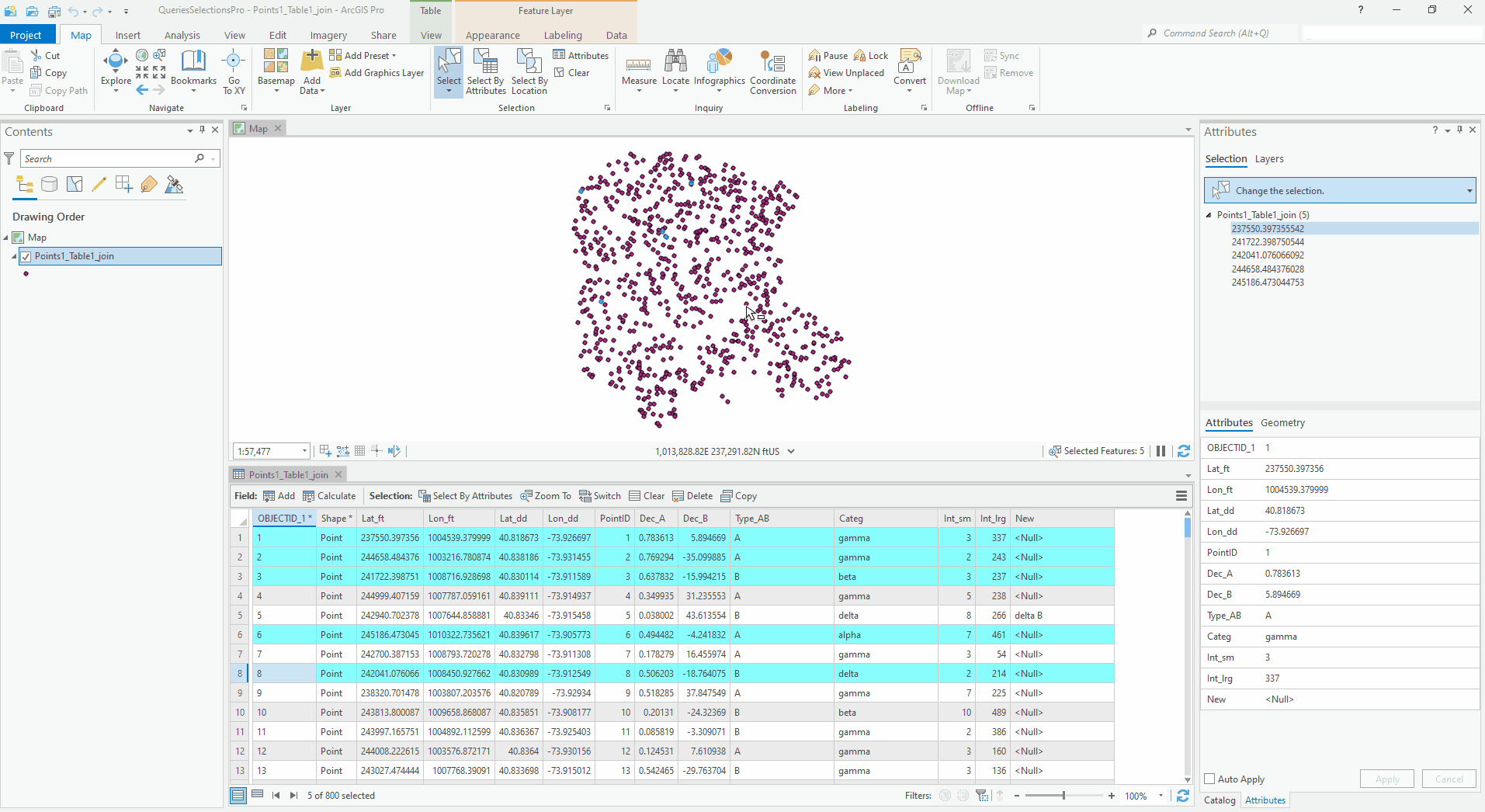1485x812 pixels.
Task: Open Coordinate Conversion tool
Action: pos(772,71)
